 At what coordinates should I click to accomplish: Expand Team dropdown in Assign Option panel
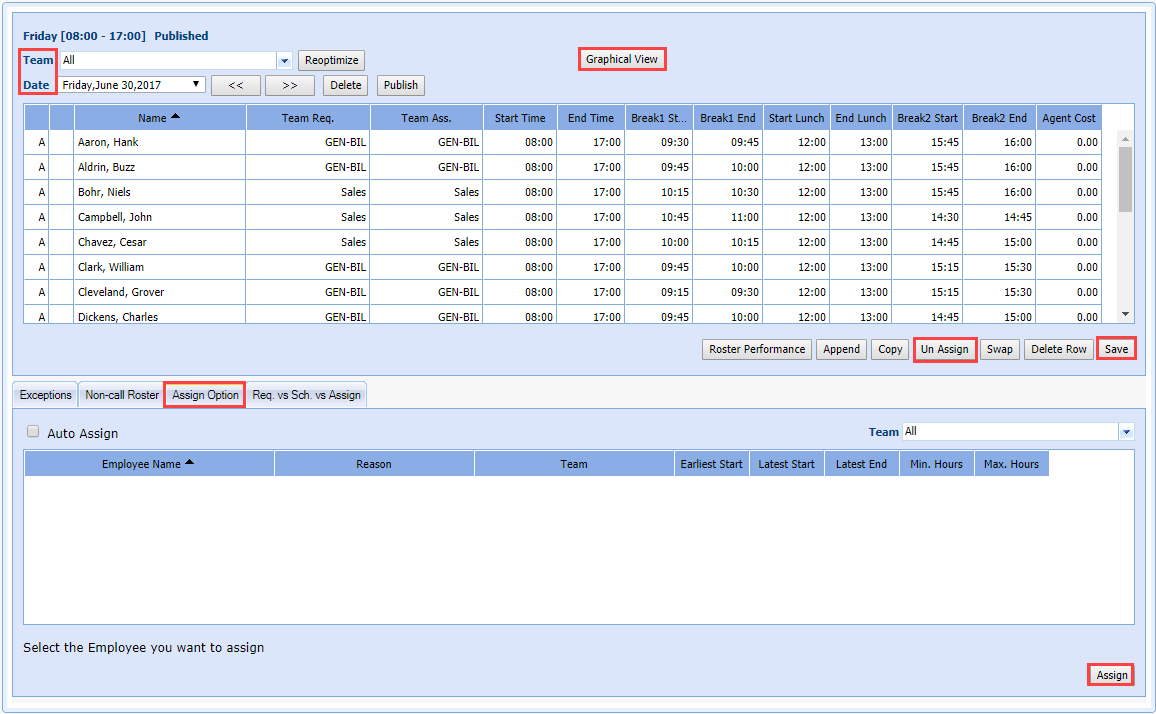[x=1127, y=432]
